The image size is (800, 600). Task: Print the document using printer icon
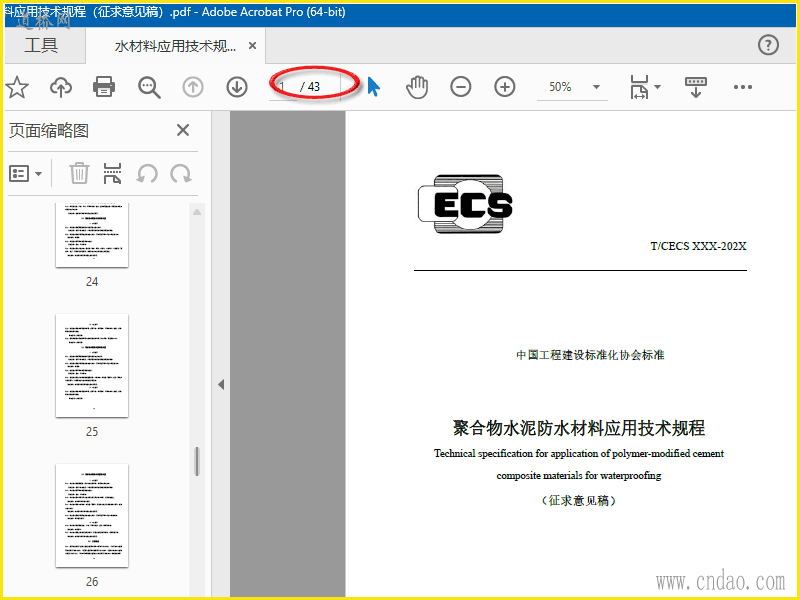pyautogui.click(x=104, y=87)
